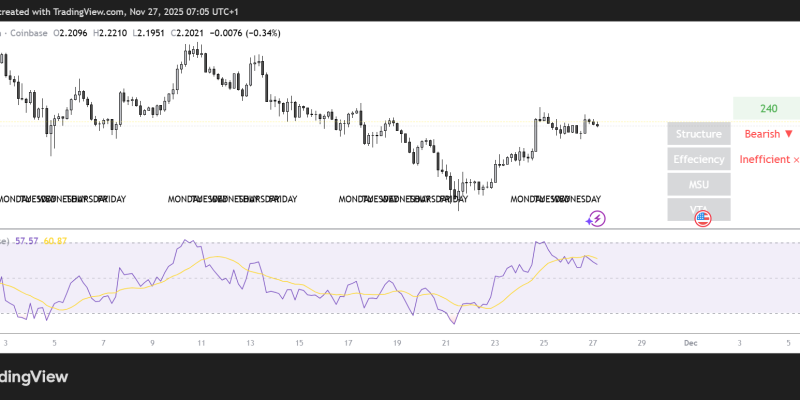This screenshot has height=400, width=800.
Task: Select the Structure row in the indicator table
Action: click(698, 134)
